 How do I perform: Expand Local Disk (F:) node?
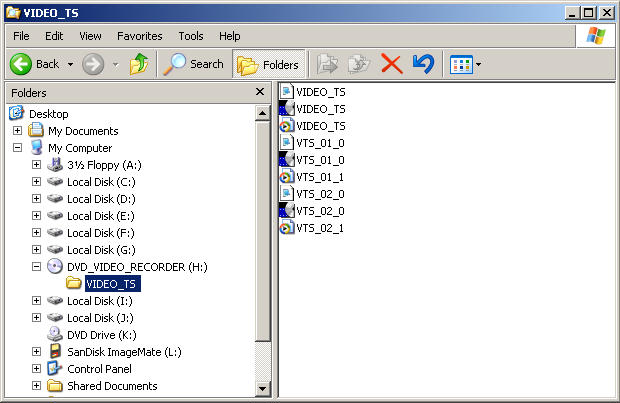pyautogui.click(x=36, y=233)
